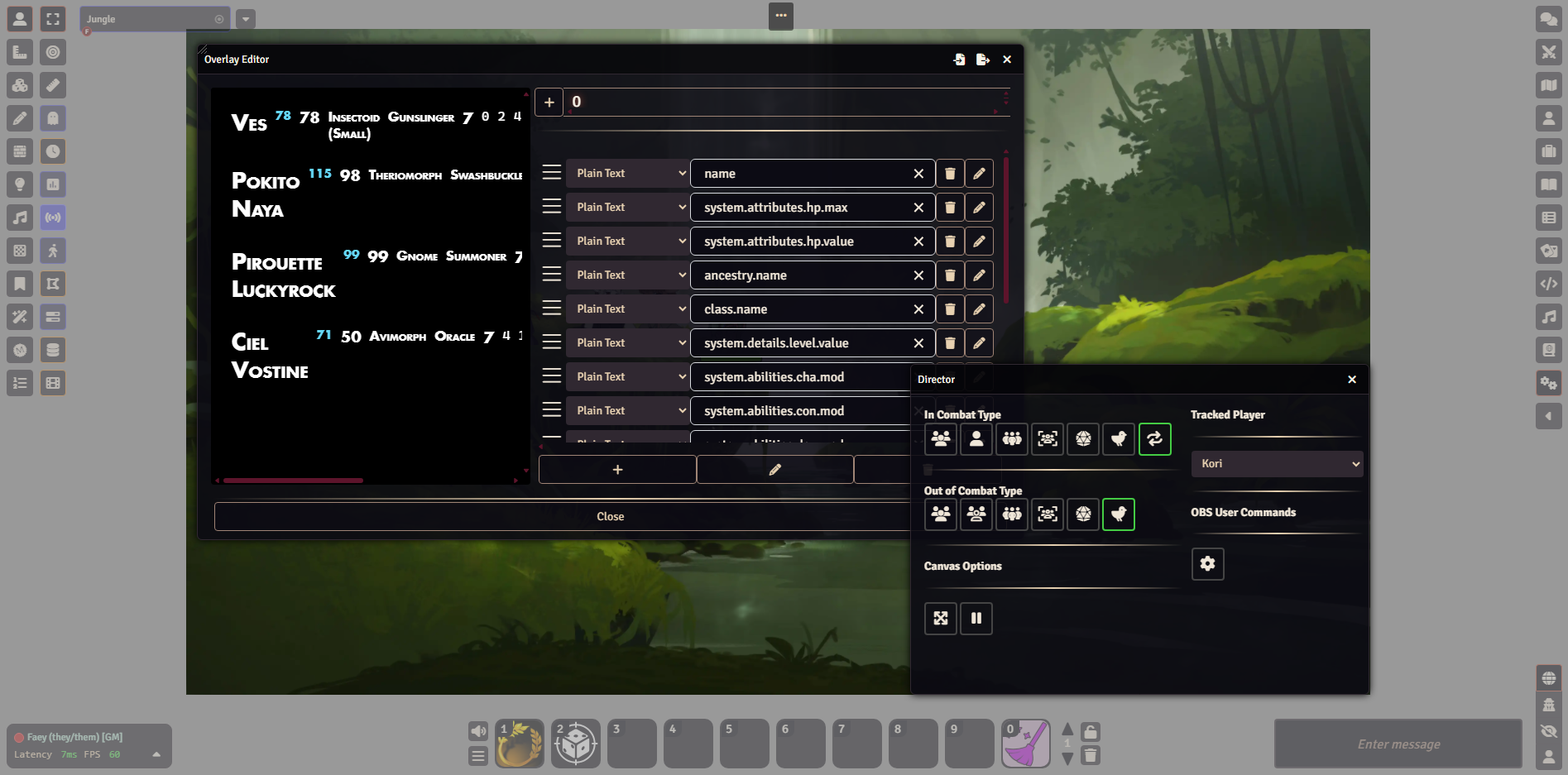The height and width of the screenshot is (775, 1568).
Task: Click the ellipsis button at top center
Action: pos(781,16)
